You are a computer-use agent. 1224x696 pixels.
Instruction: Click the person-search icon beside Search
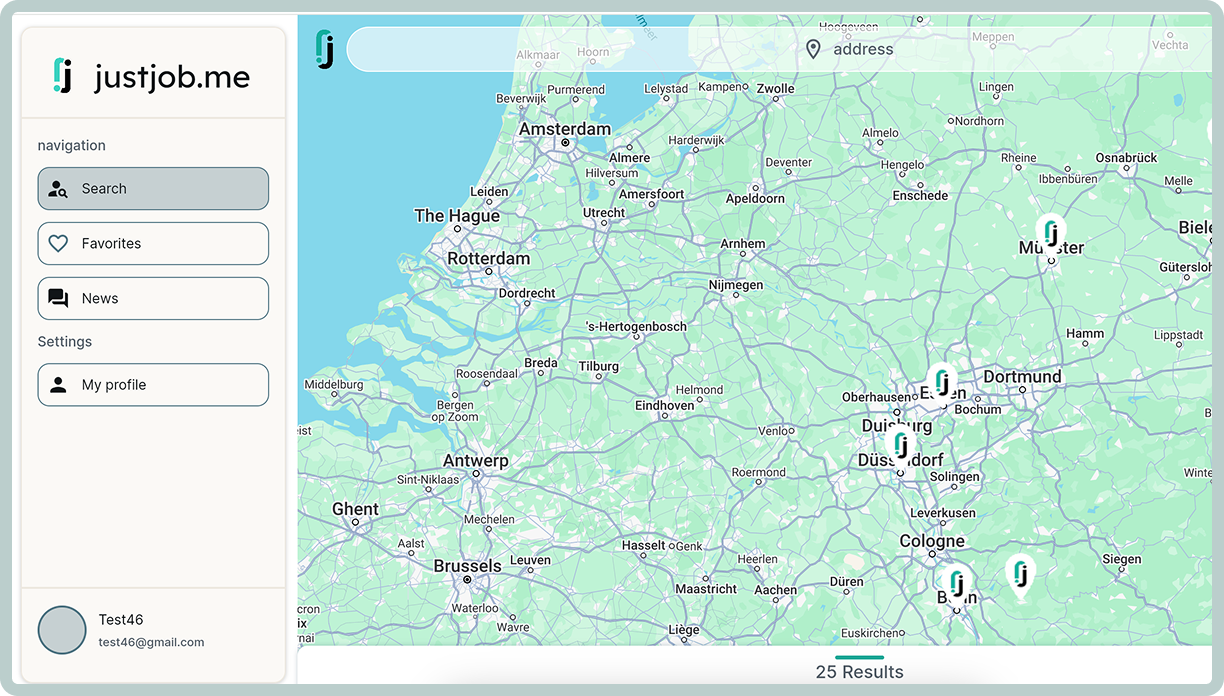(x=58, y=188)
